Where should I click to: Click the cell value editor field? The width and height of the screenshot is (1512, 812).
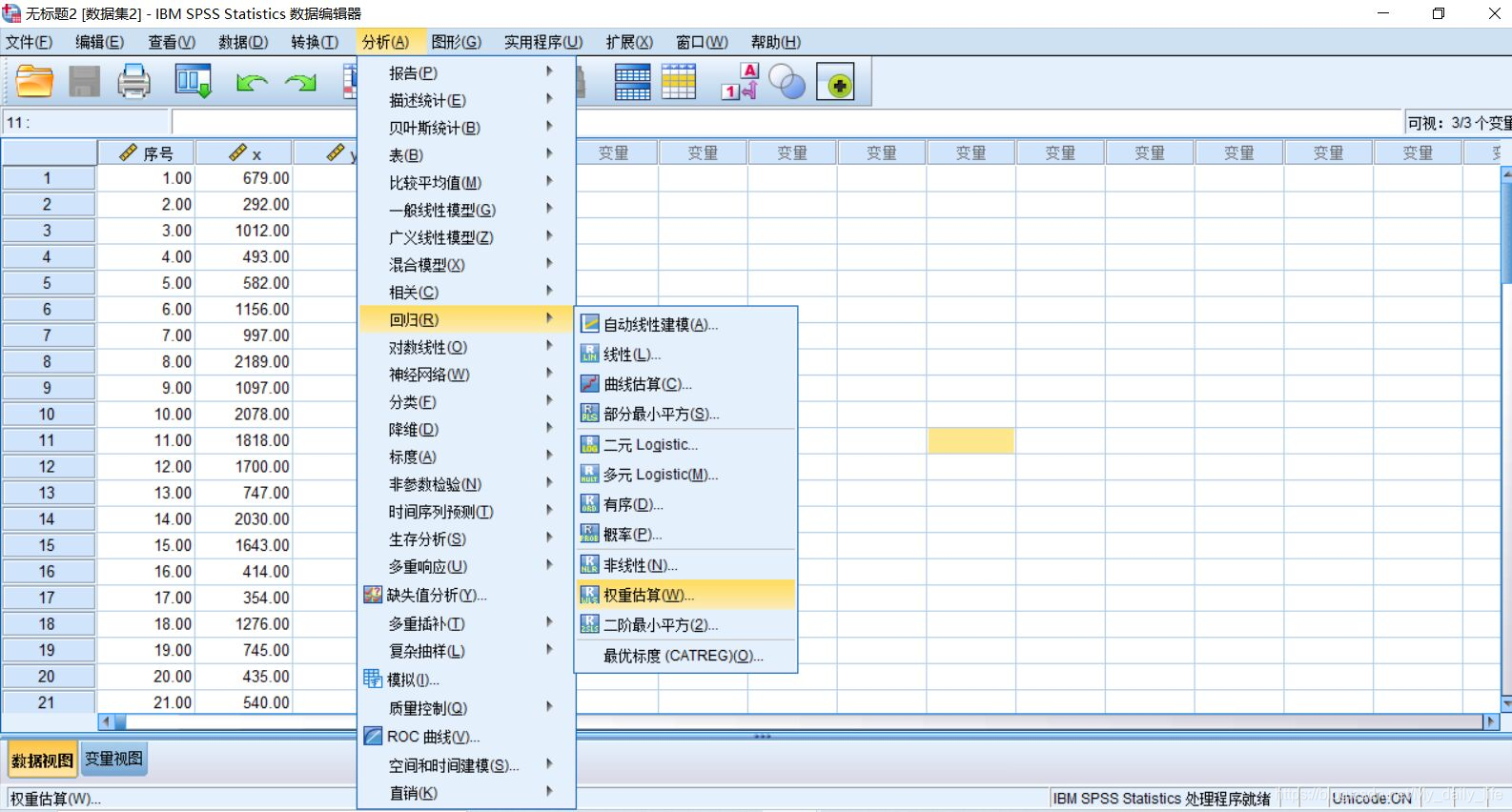pos(787,123)
